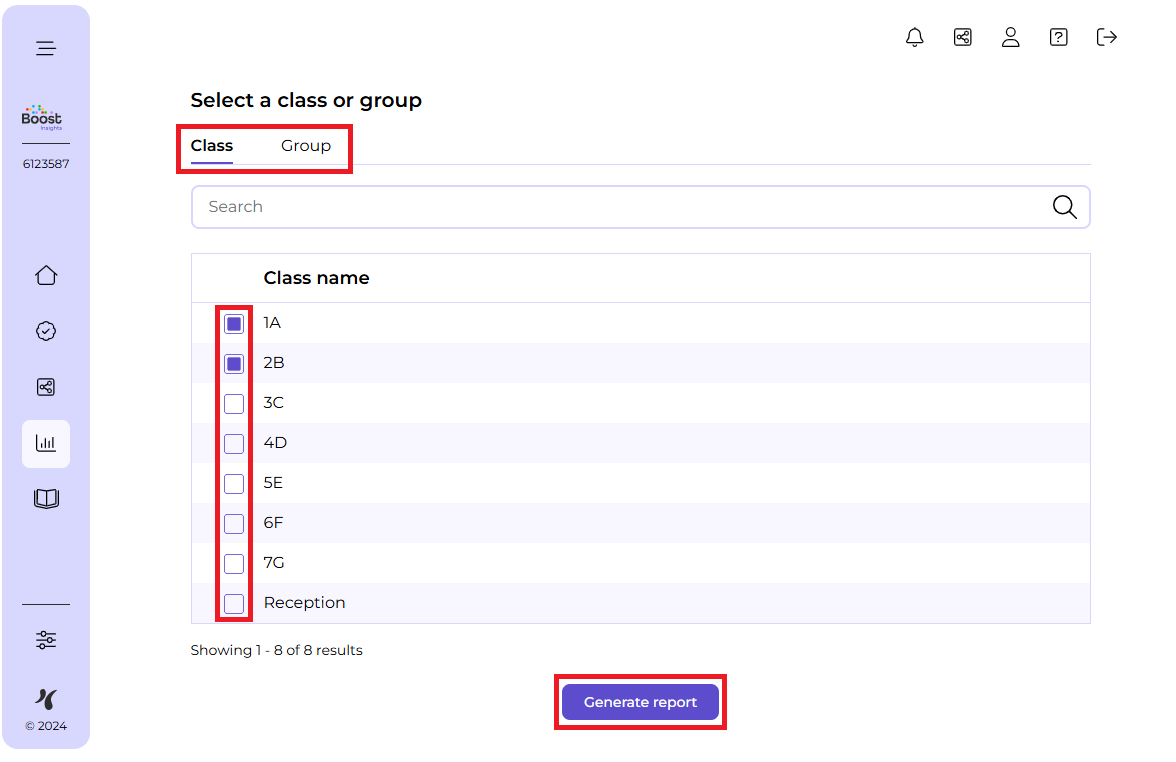This screenshot has width=1176, height=762.
Task: Open the settings sliders icon
Action: (46, 640)
